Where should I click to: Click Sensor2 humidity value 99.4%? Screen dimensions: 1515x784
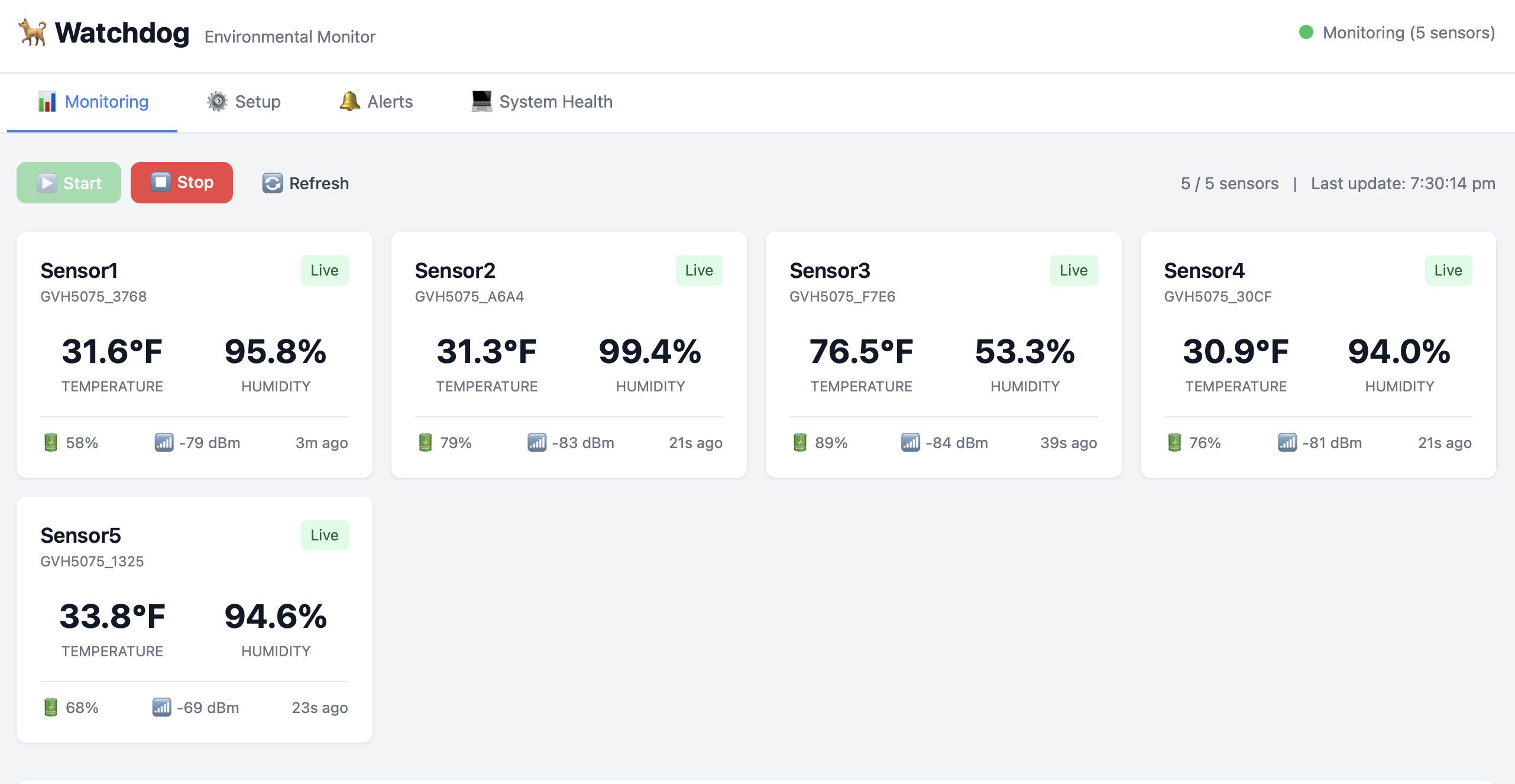[x=650, y=352]
